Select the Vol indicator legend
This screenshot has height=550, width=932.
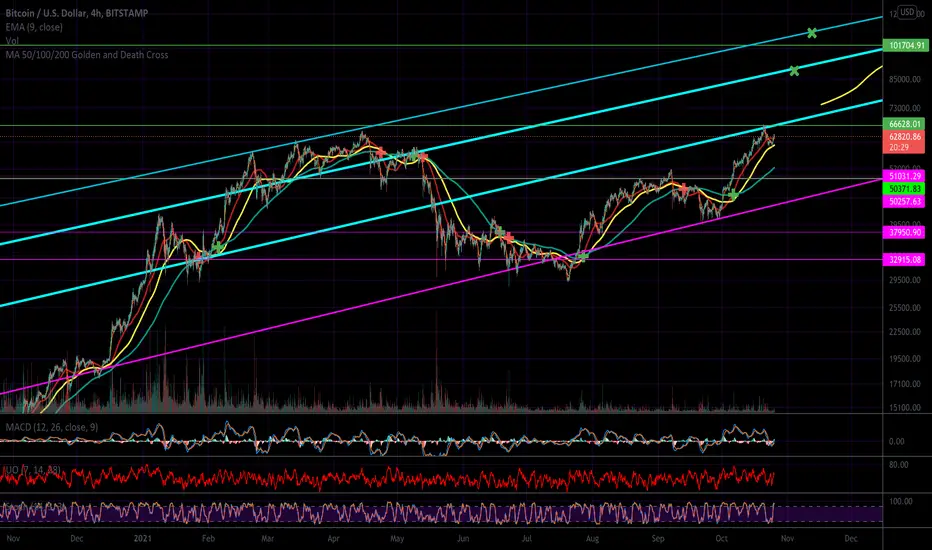pyautogui.click(x=12, y=41)
